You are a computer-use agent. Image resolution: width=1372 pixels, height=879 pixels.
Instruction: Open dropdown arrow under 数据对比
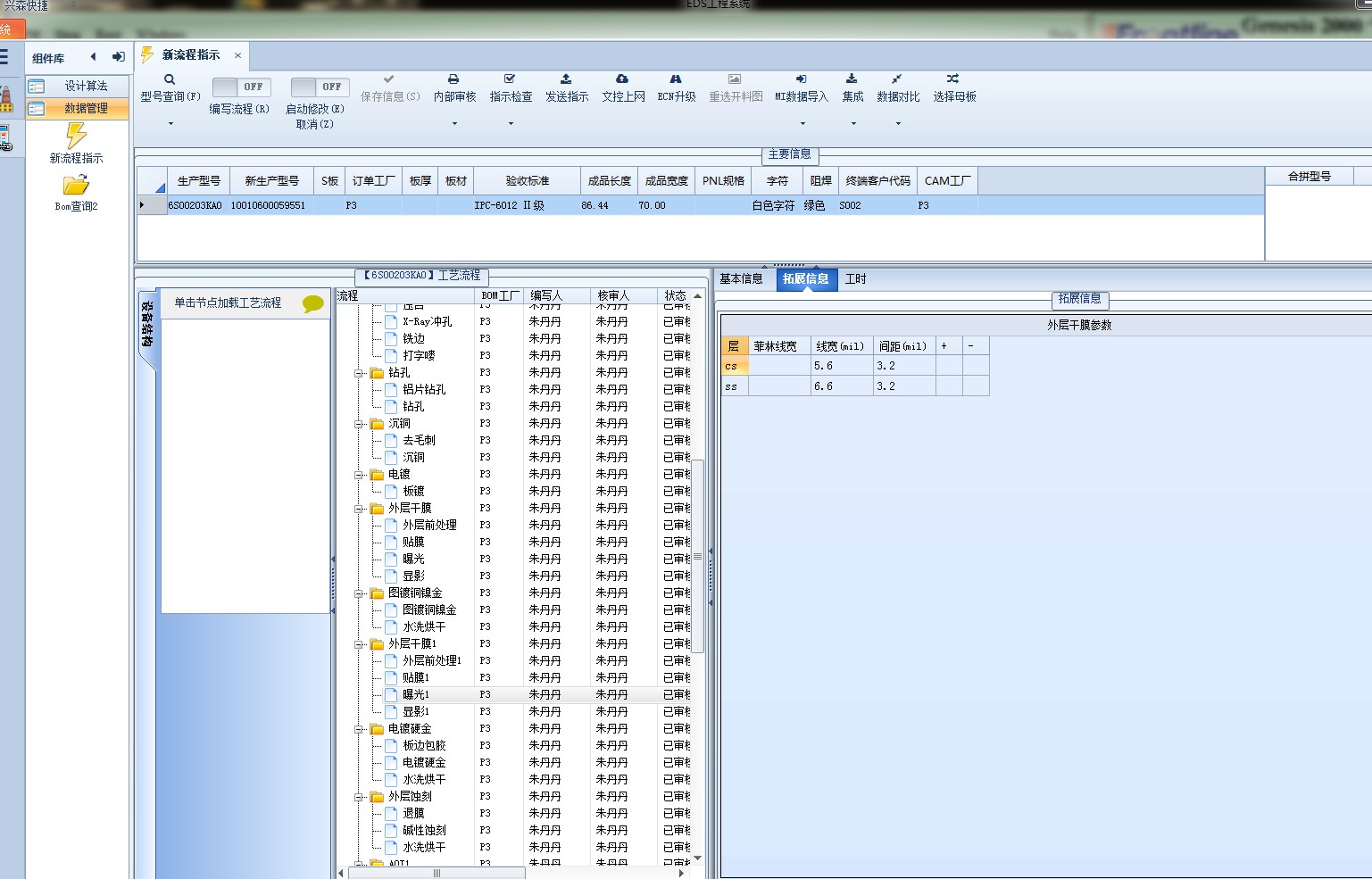click(x=898, y=124)
